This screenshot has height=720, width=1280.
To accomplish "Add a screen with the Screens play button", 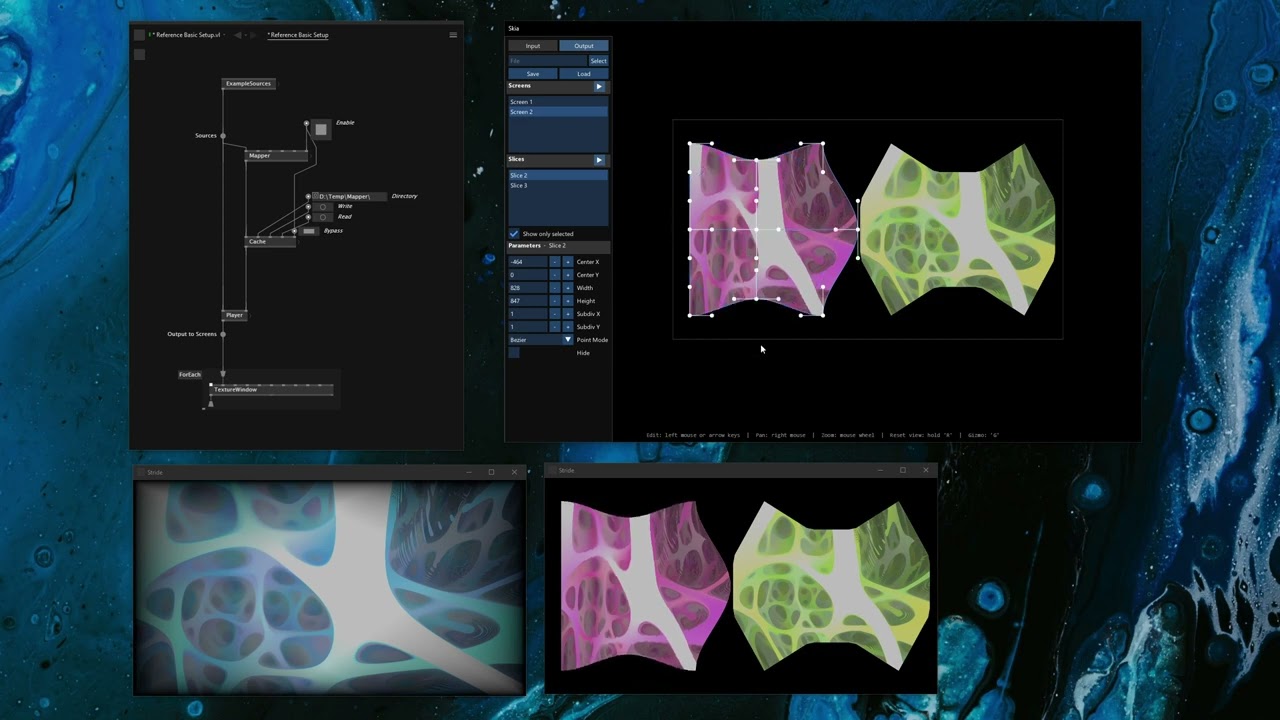I will (x=599, y=86).
